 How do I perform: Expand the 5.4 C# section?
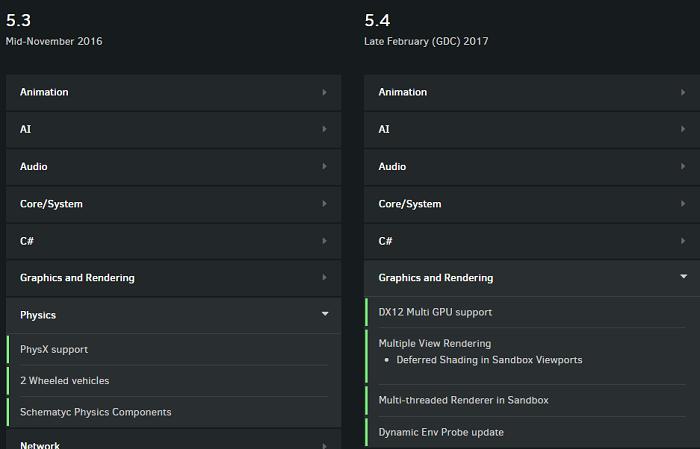(532, 241)
